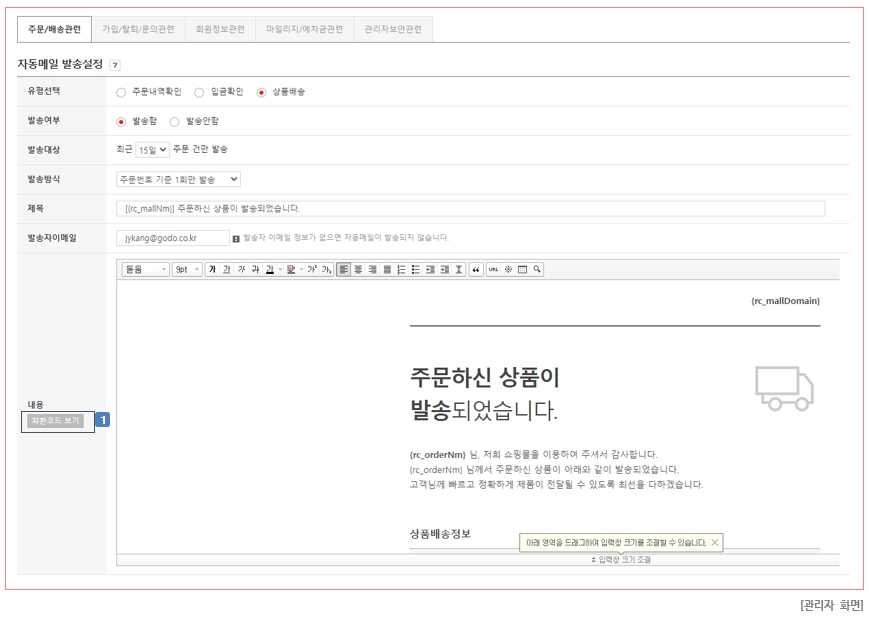869x620 pixels.
Task: Open the 마일리지/예치금관련 tab
Action: pyautogui.click(x=304, y=29)
